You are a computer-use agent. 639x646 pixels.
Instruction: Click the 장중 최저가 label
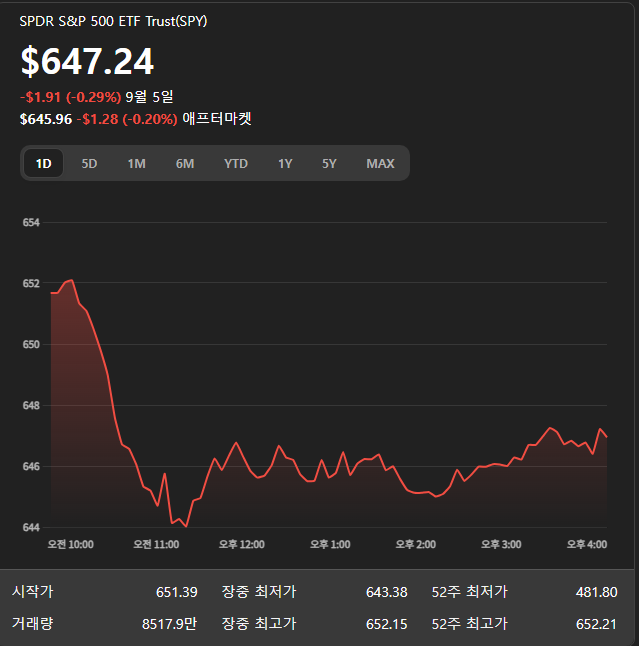click(x=259, y=592)
